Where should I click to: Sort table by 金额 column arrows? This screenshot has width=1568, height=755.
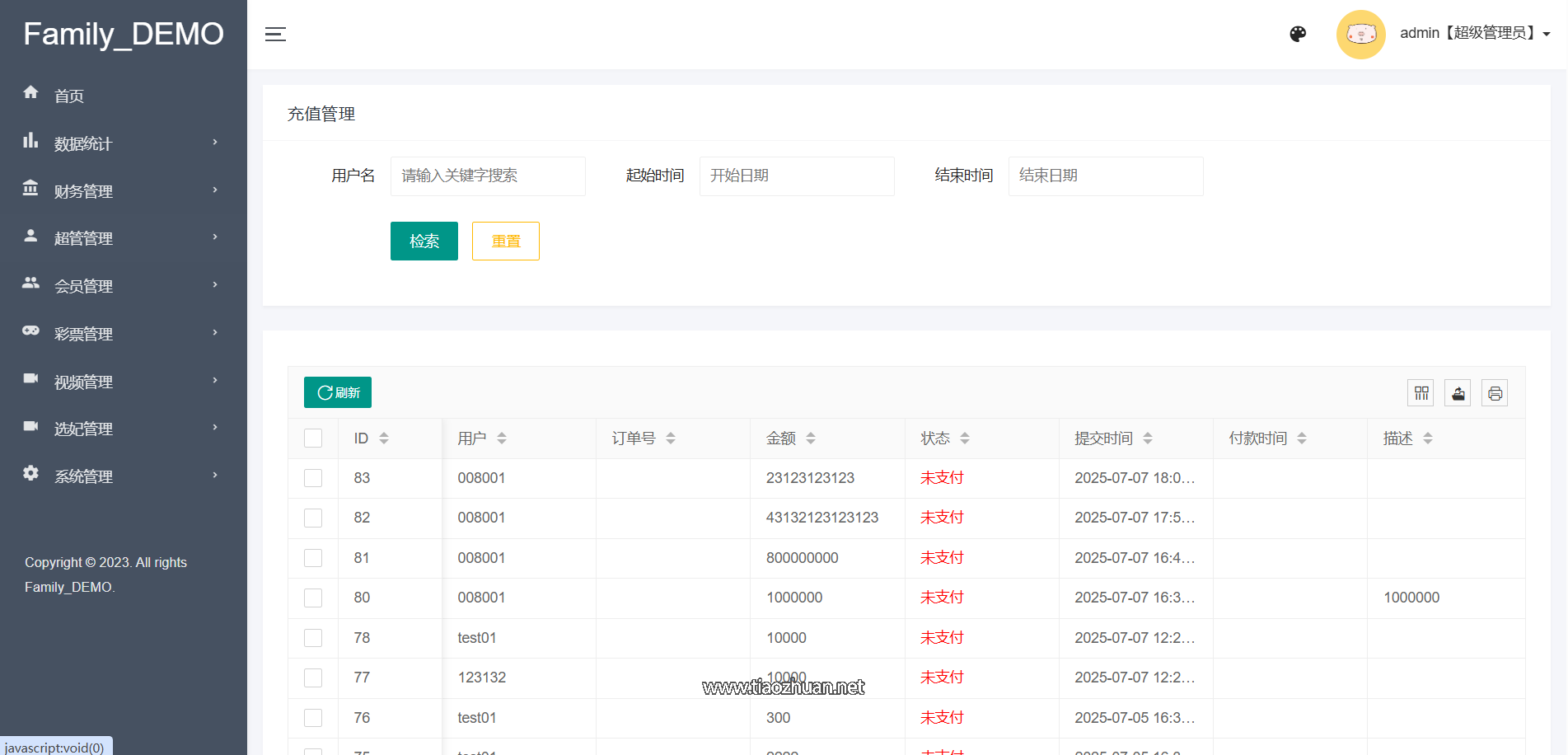811,438
